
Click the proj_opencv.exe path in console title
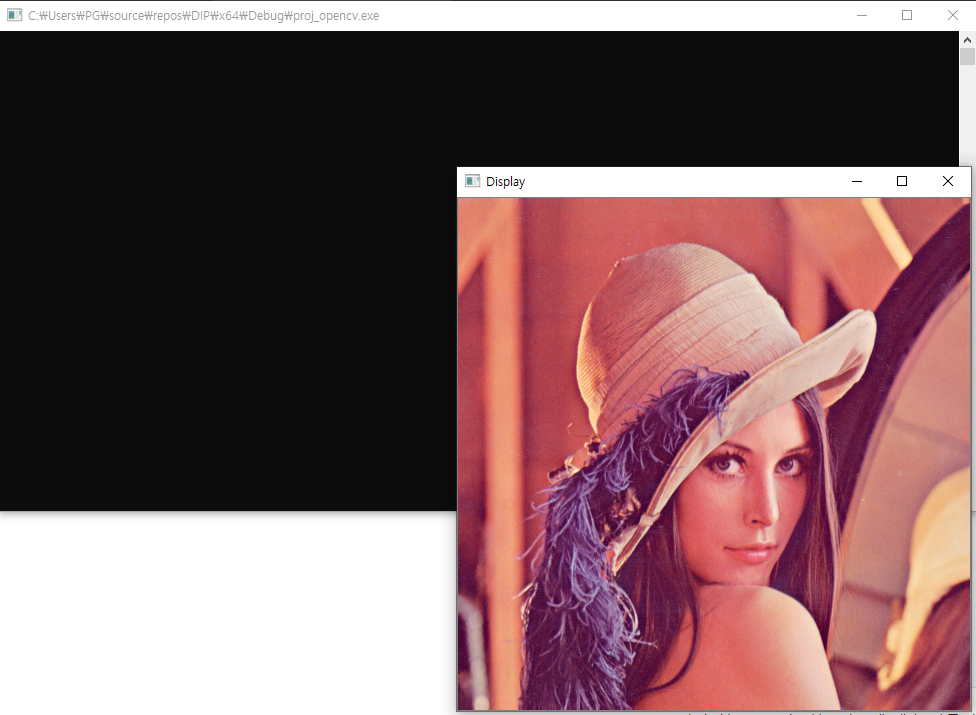pos(204,16)
